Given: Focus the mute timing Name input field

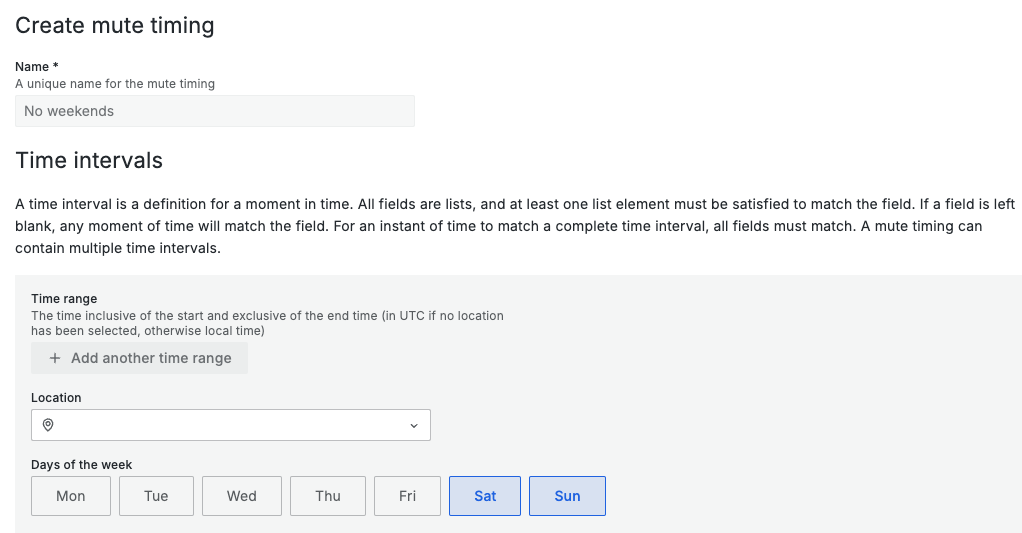Looking at the screenshot, I should point(214,111).
